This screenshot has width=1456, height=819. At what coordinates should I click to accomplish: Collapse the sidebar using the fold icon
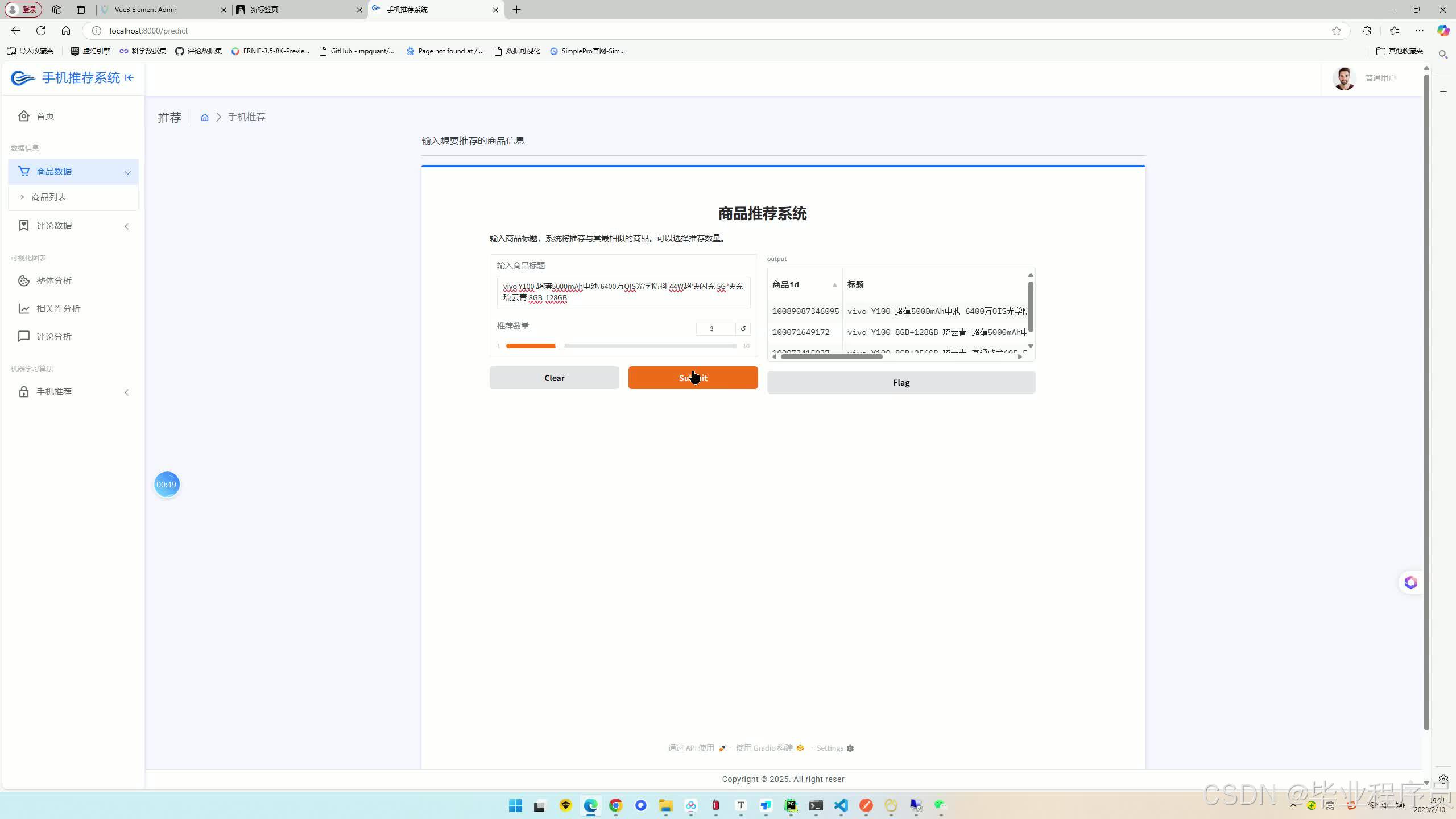[130, 78]
